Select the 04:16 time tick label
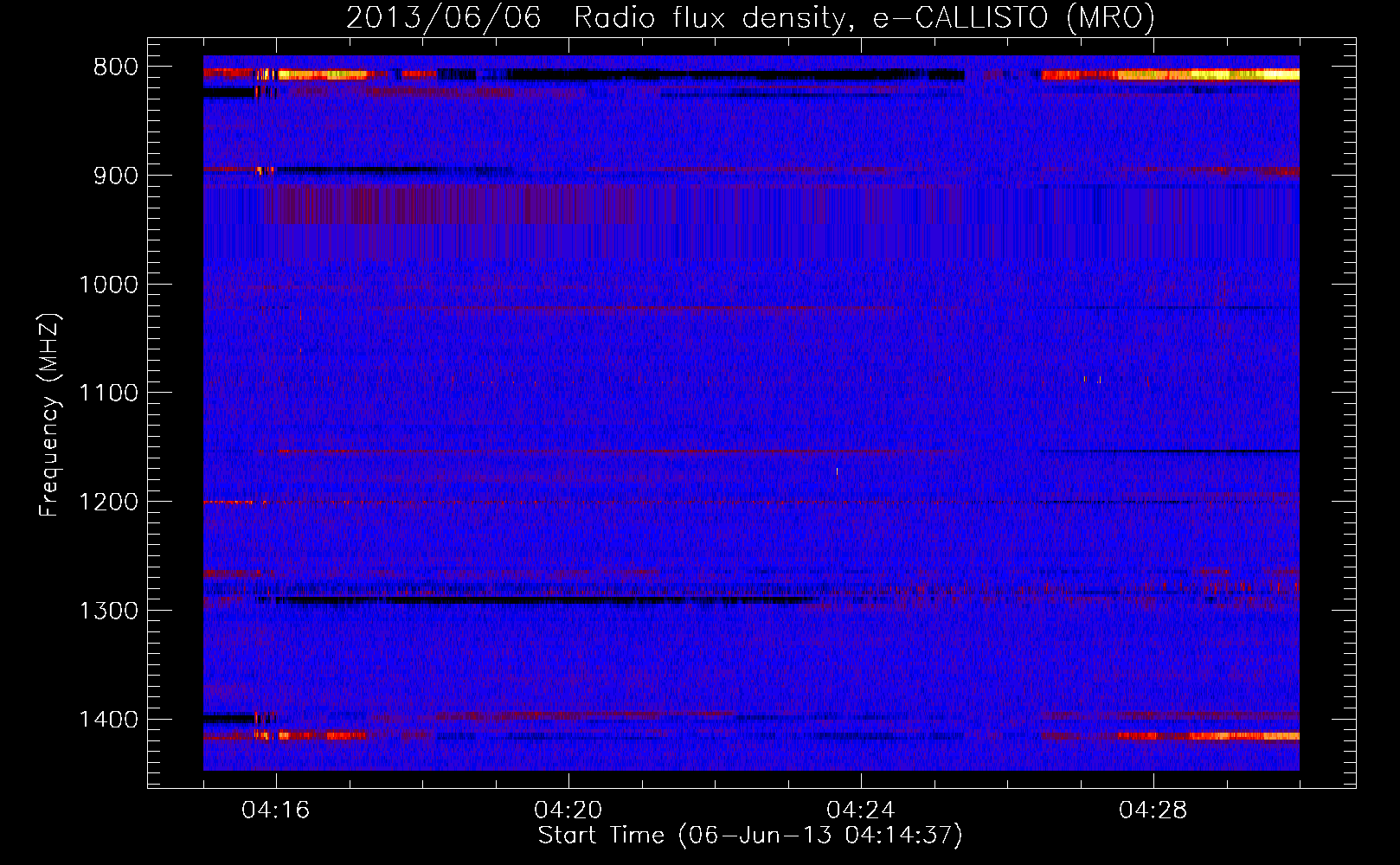 tap(276, 811)
